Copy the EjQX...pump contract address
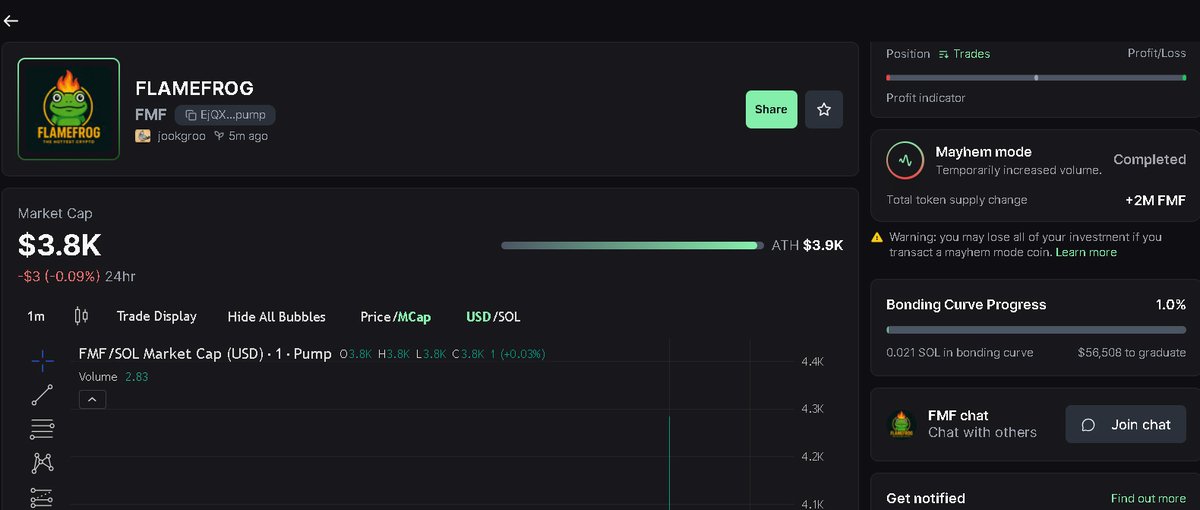Image resolution: width=1200 pixels, height=510 pixels. click(225, 115)
